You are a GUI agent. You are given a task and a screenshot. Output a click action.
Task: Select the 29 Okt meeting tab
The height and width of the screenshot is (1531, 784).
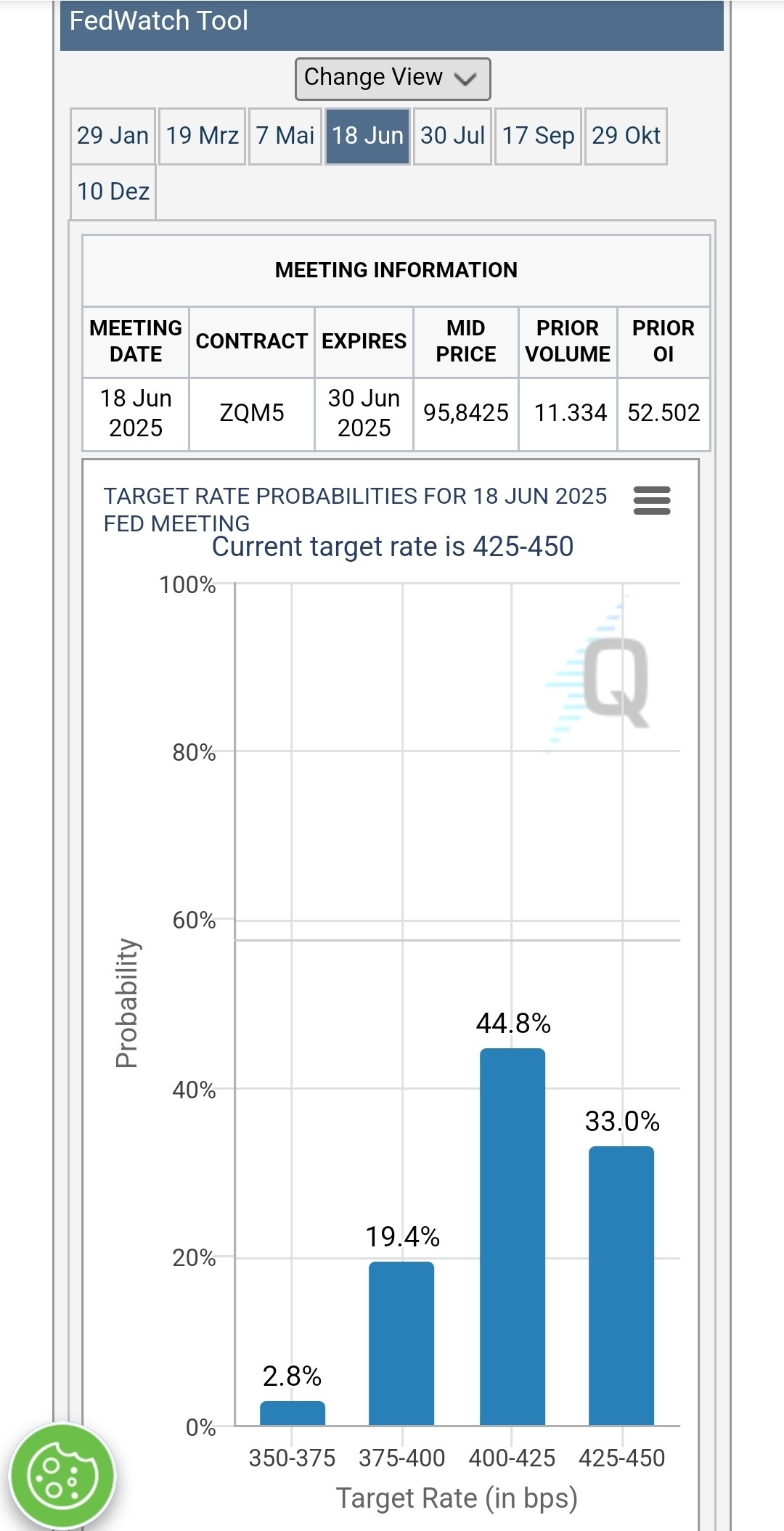click(626, 136)
